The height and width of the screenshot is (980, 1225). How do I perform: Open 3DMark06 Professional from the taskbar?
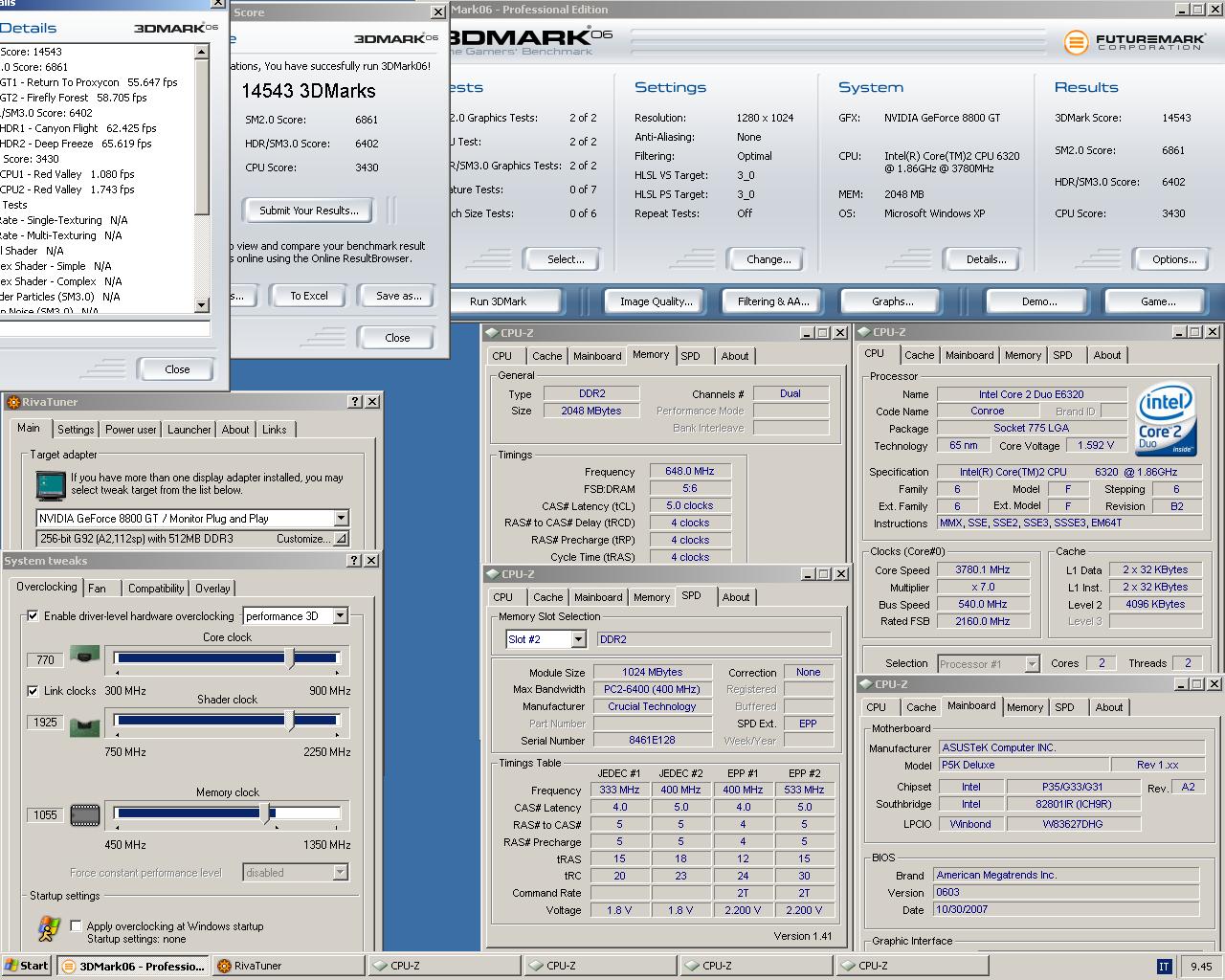coord(132,966)
